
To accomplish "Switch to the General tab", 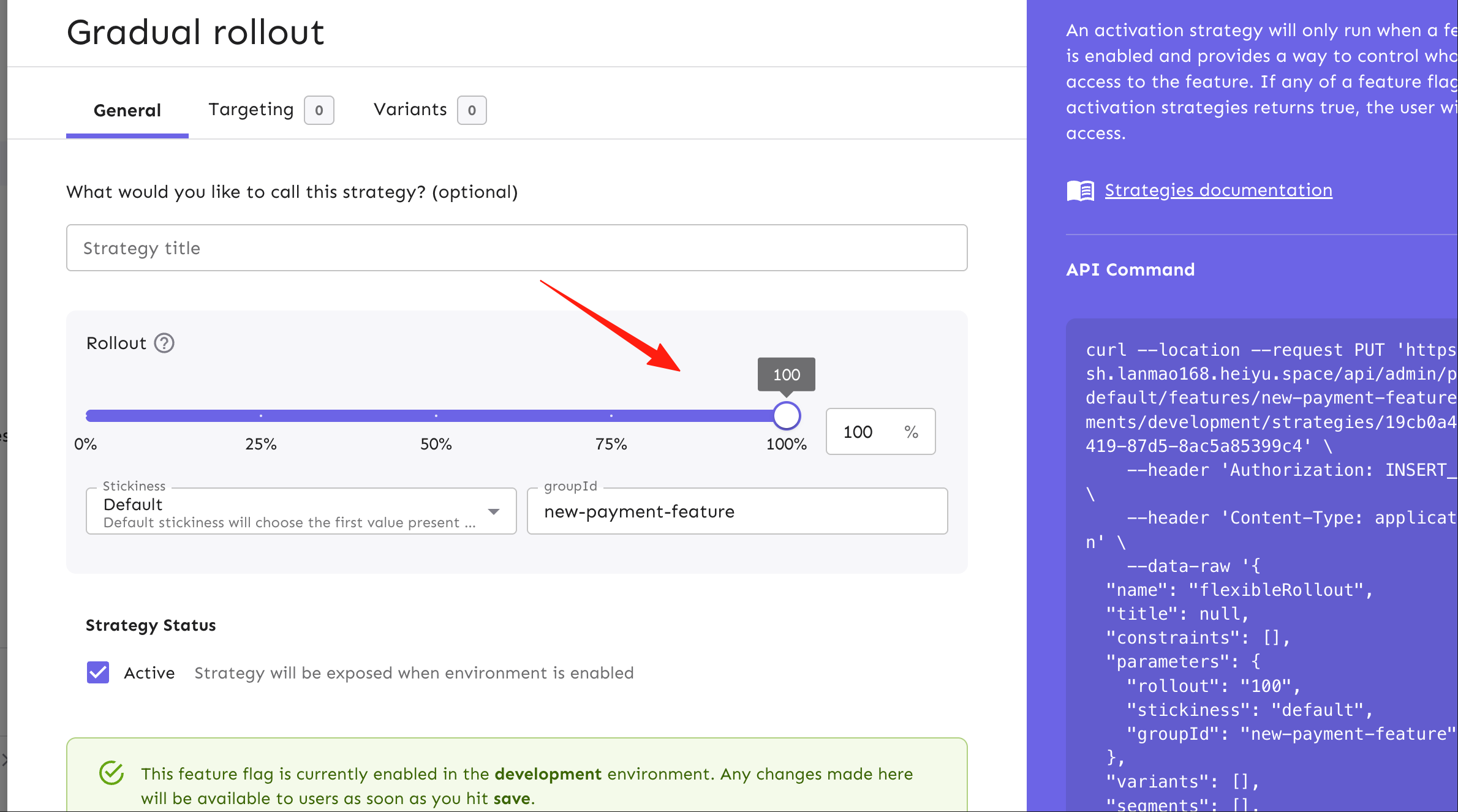I will pos(127,110).
